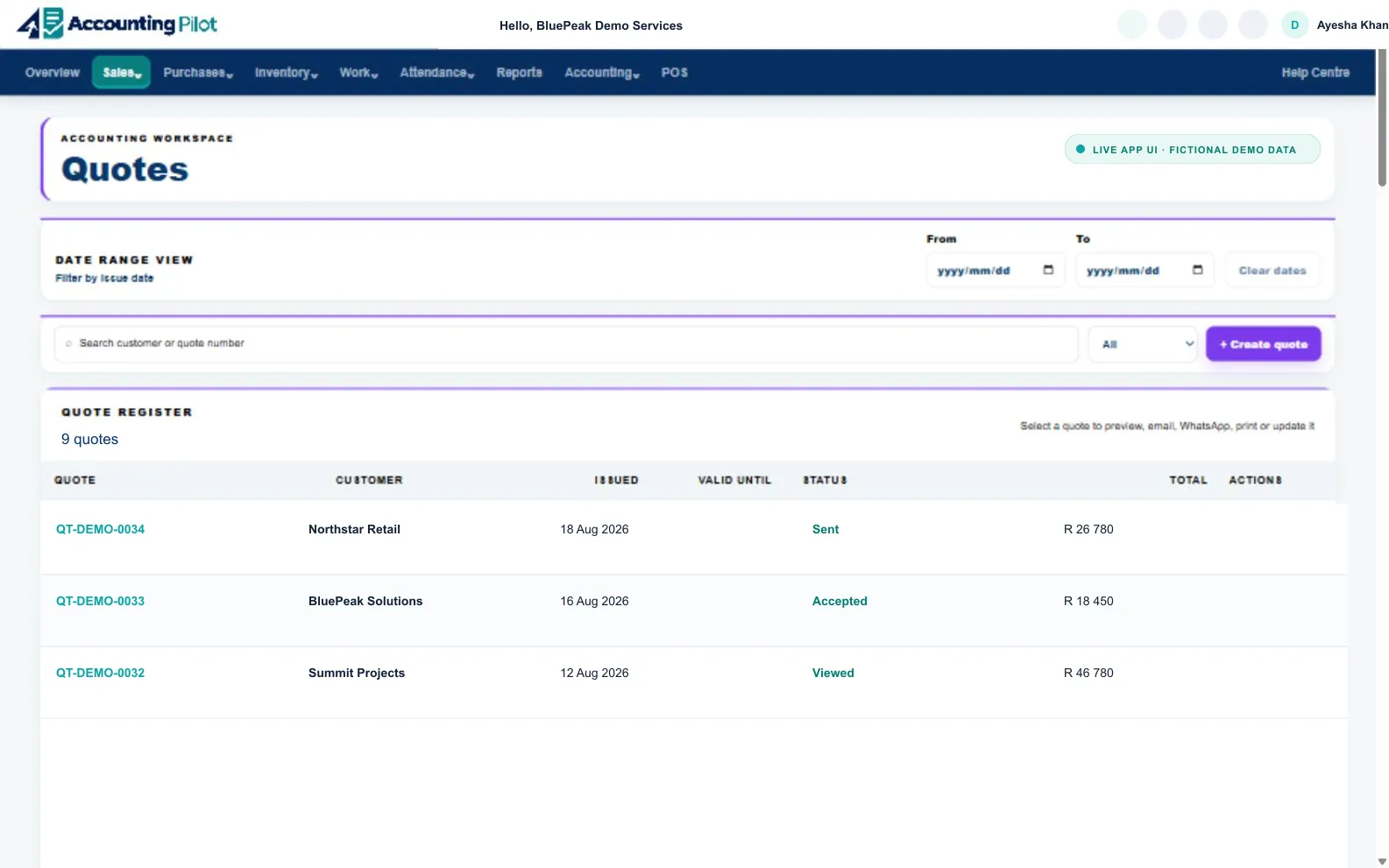
Task: Click the search customer or quote number field
Action: [566, 344]
